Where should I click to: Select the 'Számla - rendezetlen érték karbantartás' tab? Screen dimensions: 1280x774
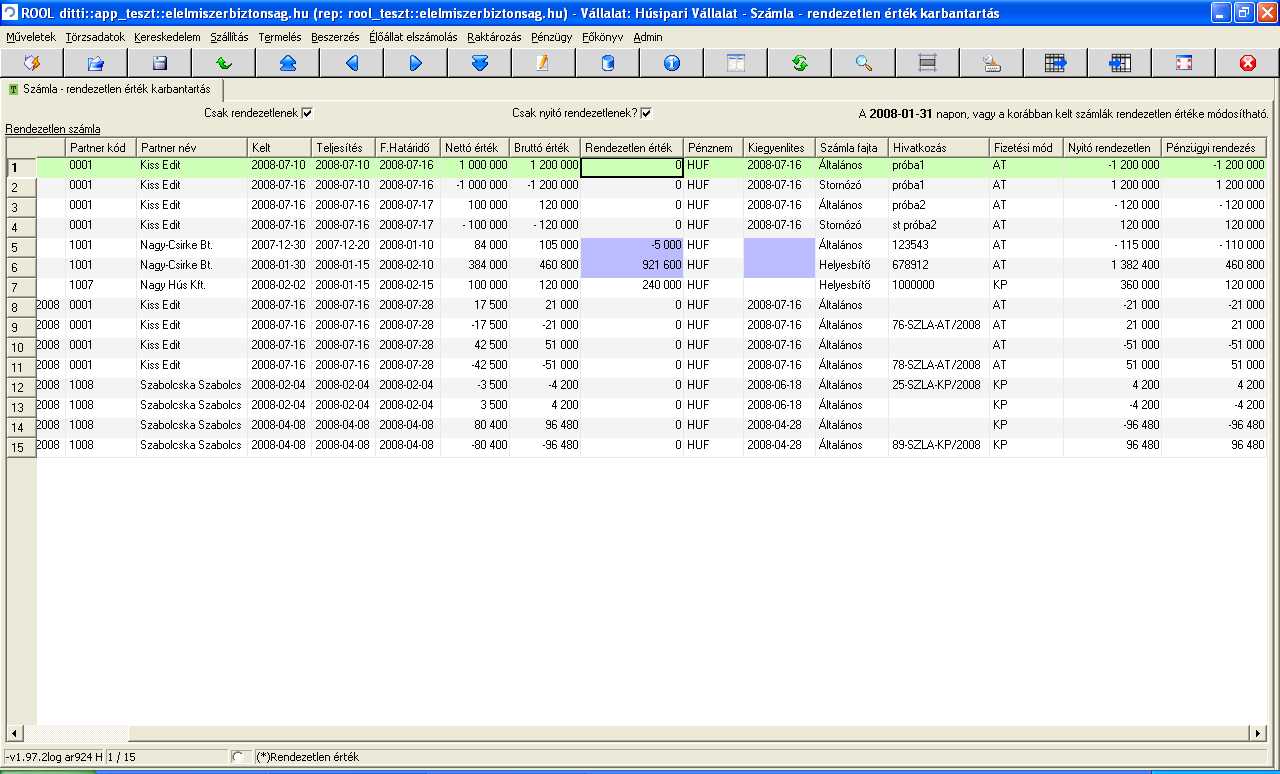coord(115,90)
